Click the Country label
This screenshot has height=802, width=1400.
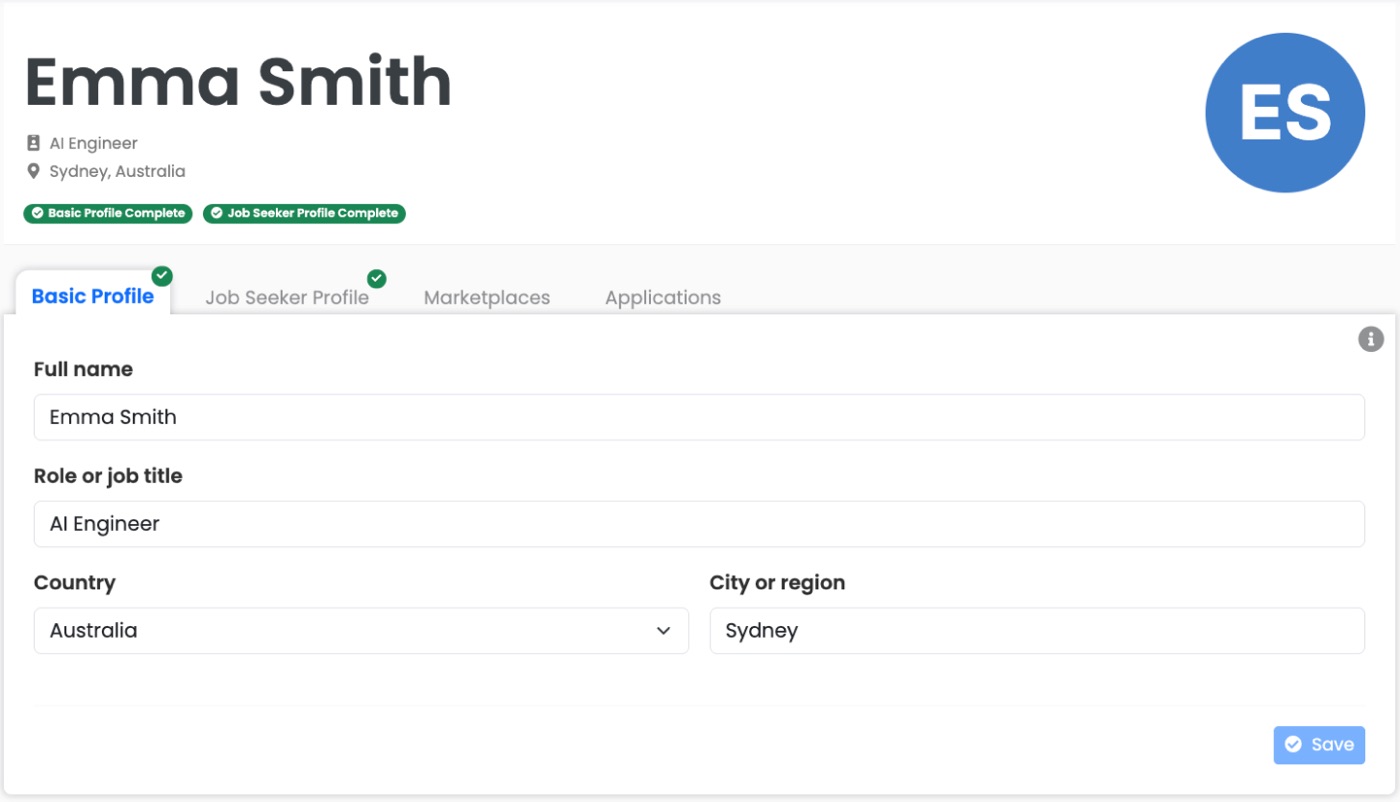click(75, 583)
